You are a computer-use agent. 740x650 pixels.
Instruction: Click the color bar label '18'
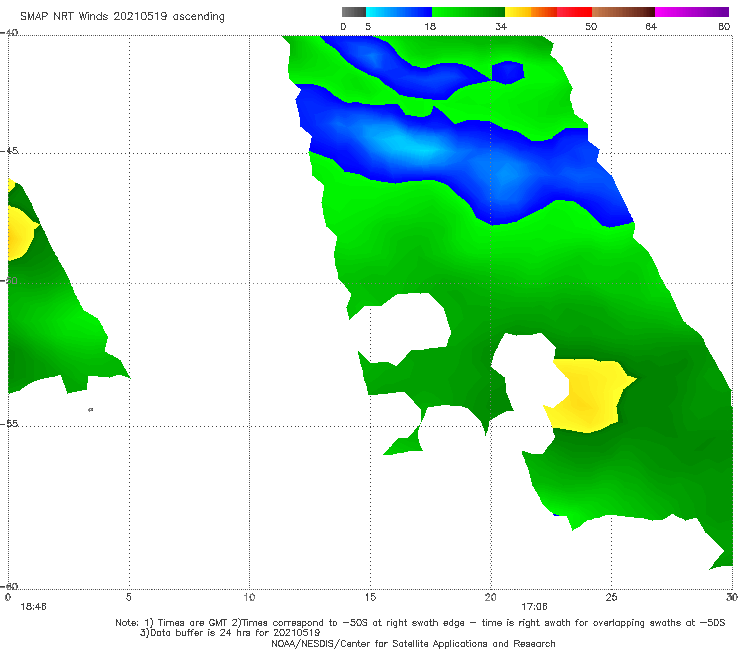430,27
